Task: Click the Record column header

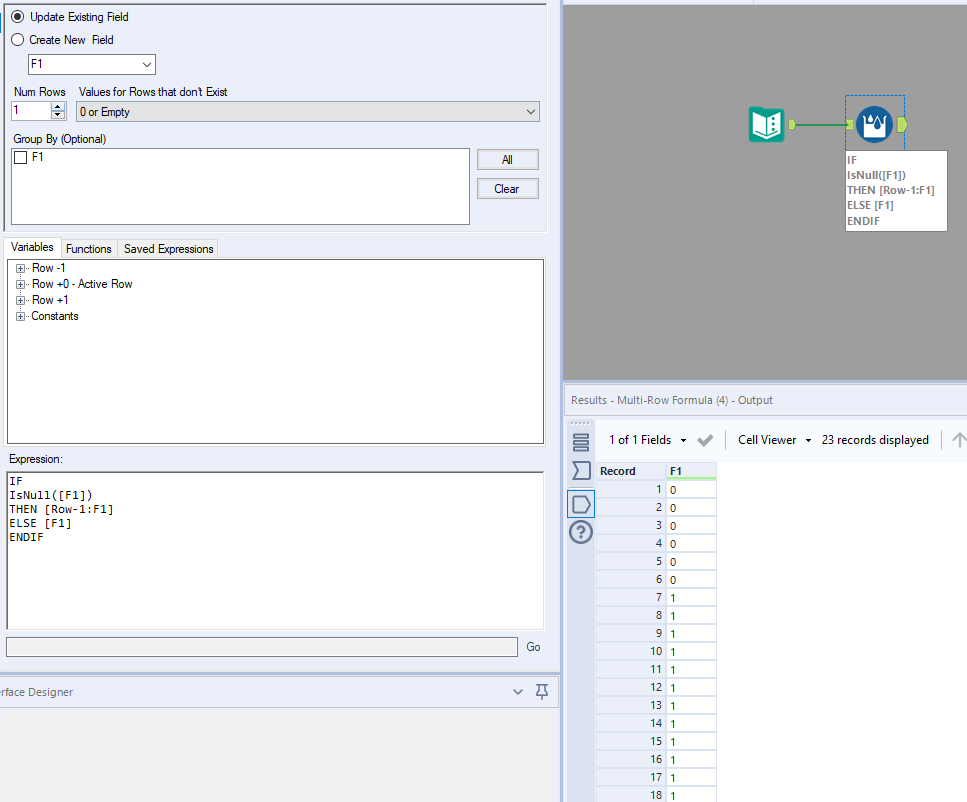Action: pos(631,471)
